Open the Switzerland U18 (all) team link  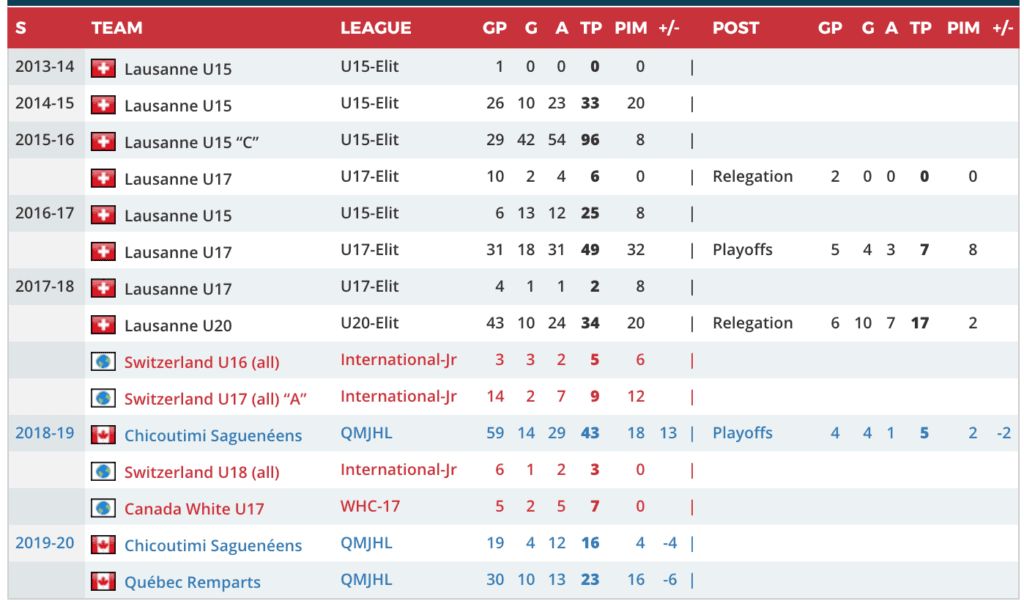(201, 472)
